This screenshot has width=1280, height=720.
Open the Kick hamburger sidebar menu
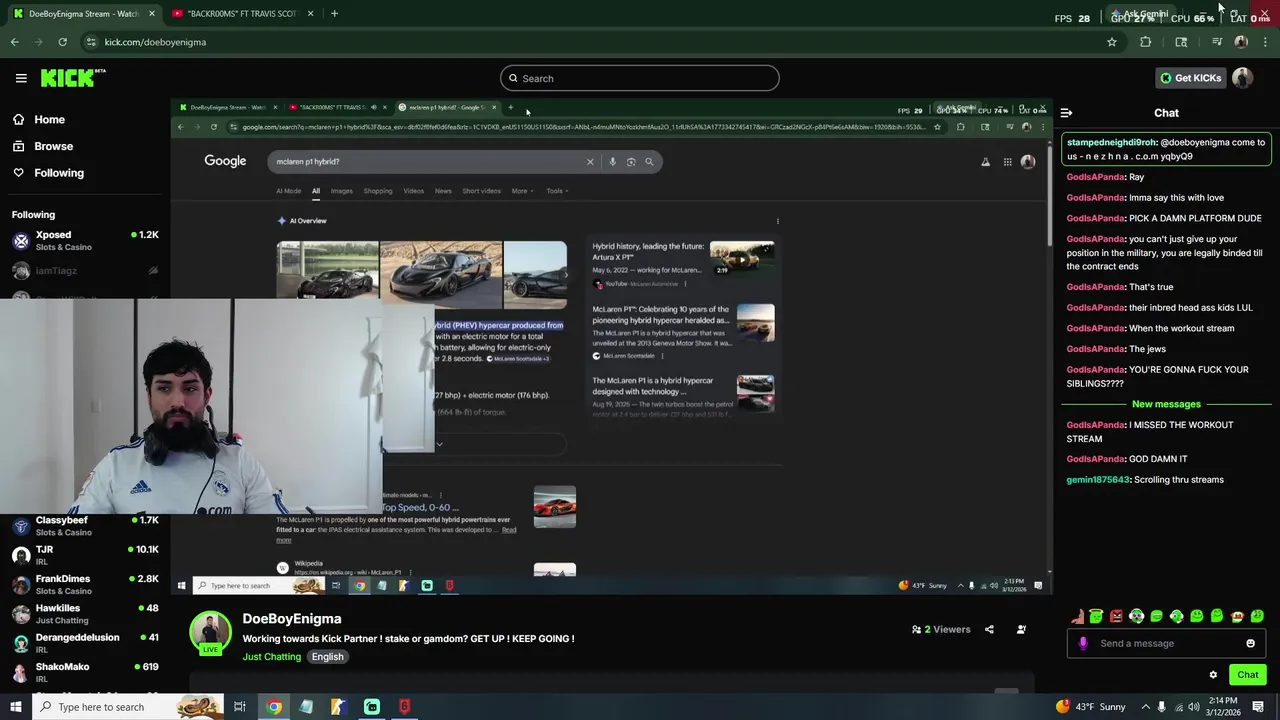pos(21,78)
